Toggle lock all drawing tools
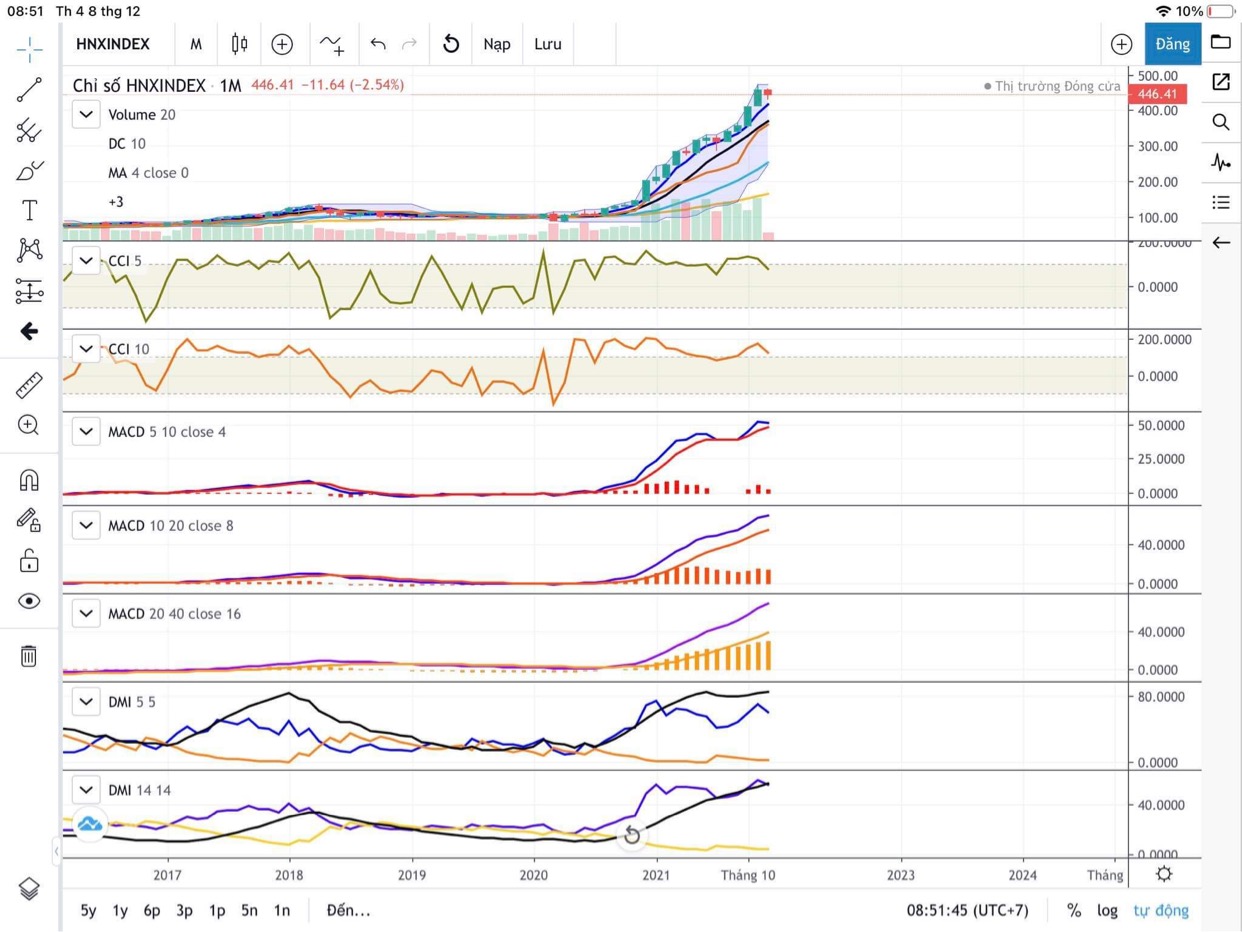 29,560
